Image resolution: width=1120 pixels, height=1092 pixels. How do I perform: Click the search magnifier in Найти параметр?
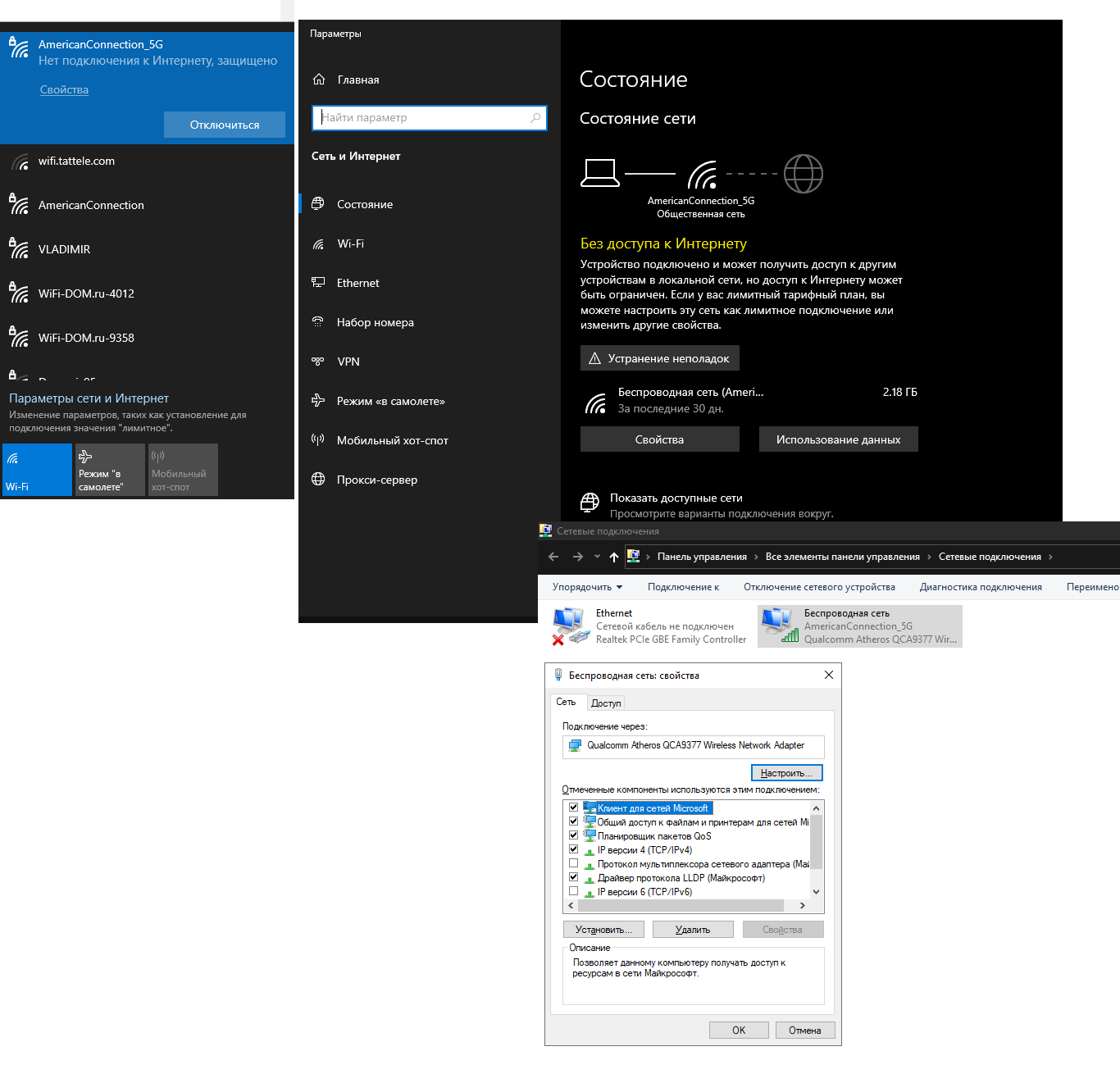[x=535, y=118]
